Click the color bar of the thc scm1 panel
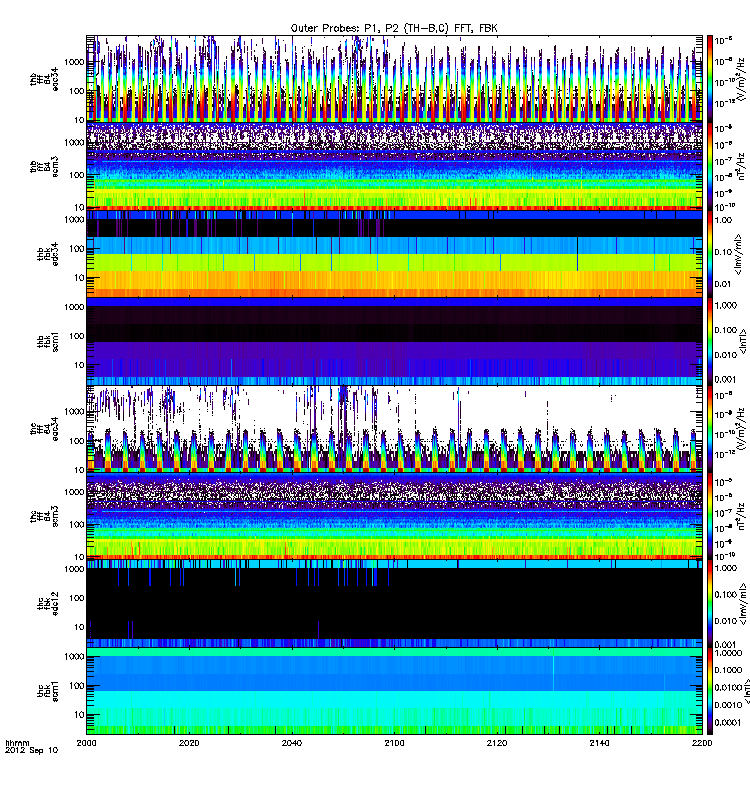 tap(710, 691)
